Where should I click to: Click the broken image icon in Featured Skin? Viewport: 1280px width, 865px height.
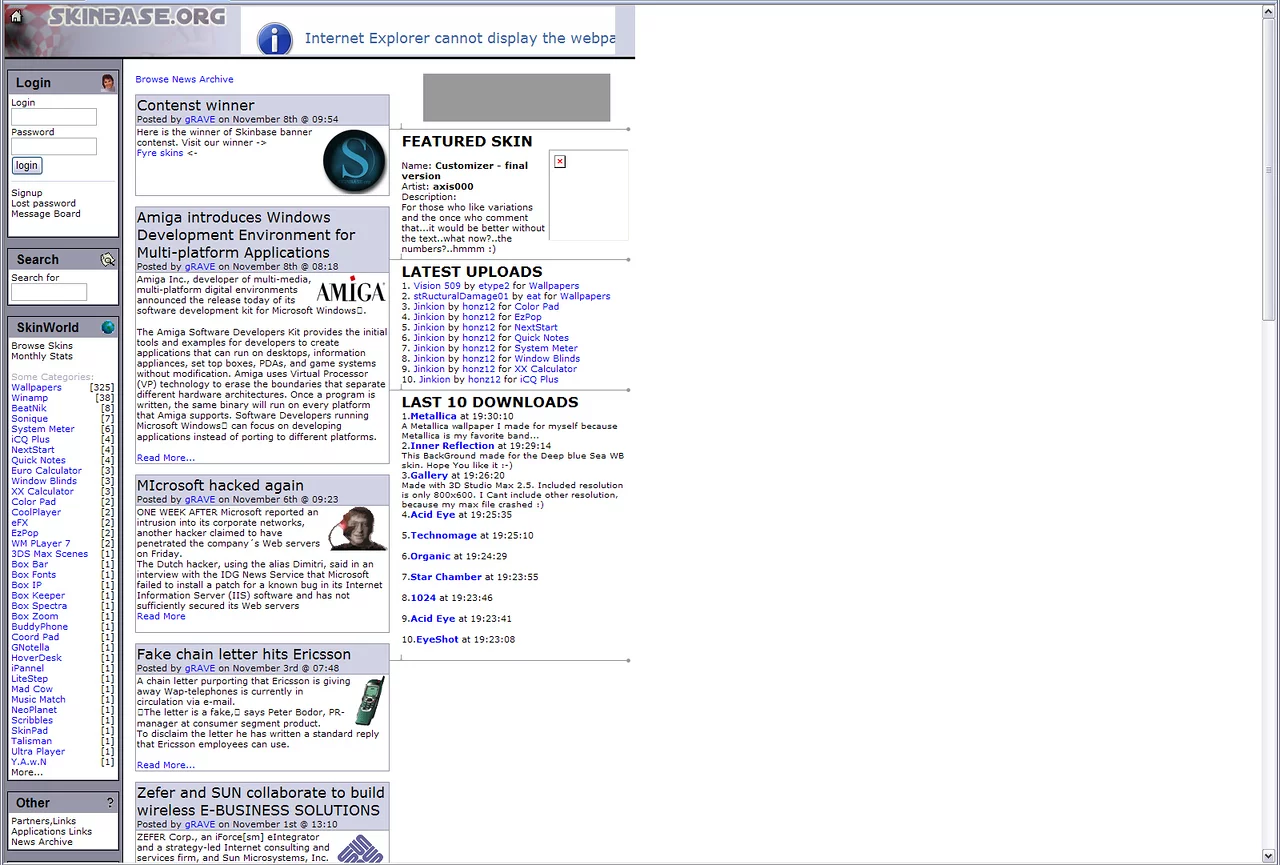tap(560, 161)
